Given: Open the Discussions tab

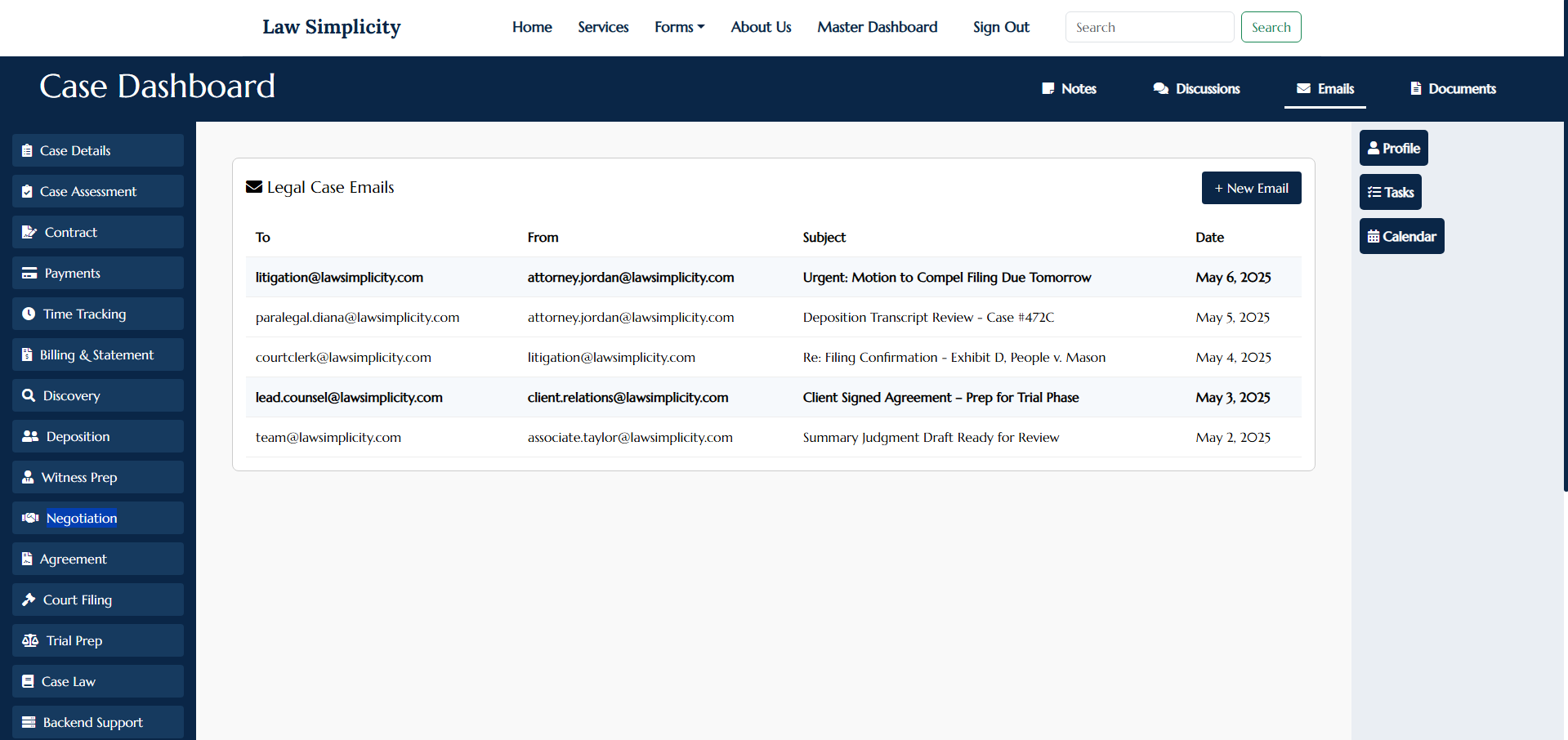Looking at the screenshot, I should 1195,88.
